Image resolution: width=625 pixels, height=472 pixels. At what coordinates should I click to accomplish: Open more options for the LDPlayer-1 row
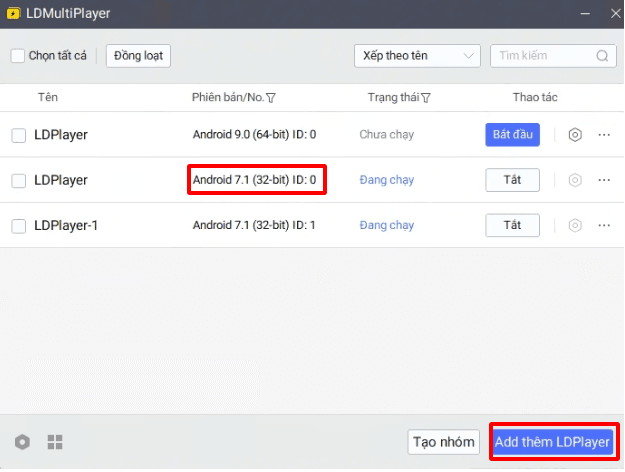point(604,225)
